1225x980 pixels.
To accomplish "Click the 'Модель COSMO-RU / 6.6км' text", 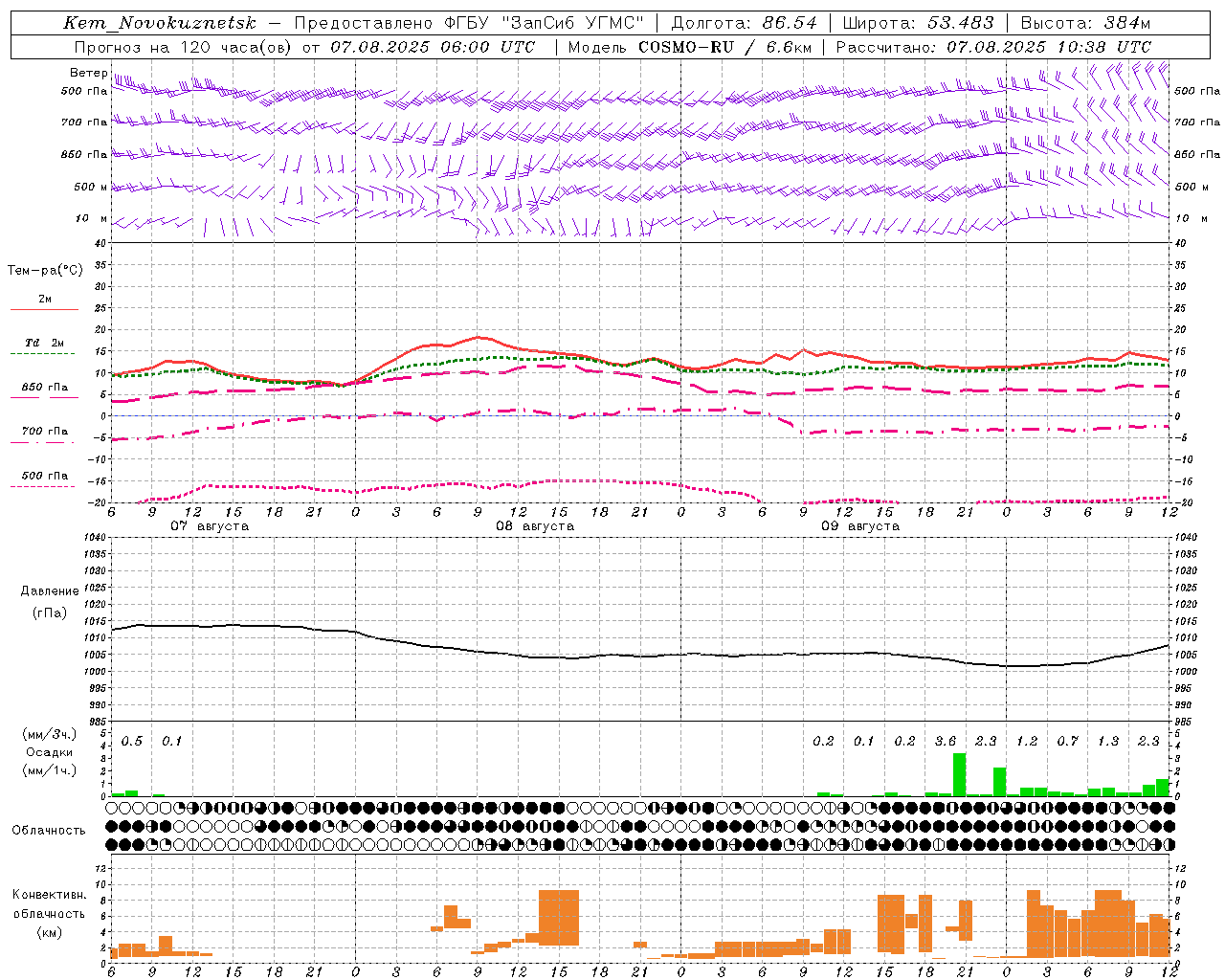I will tap(688, 47).
